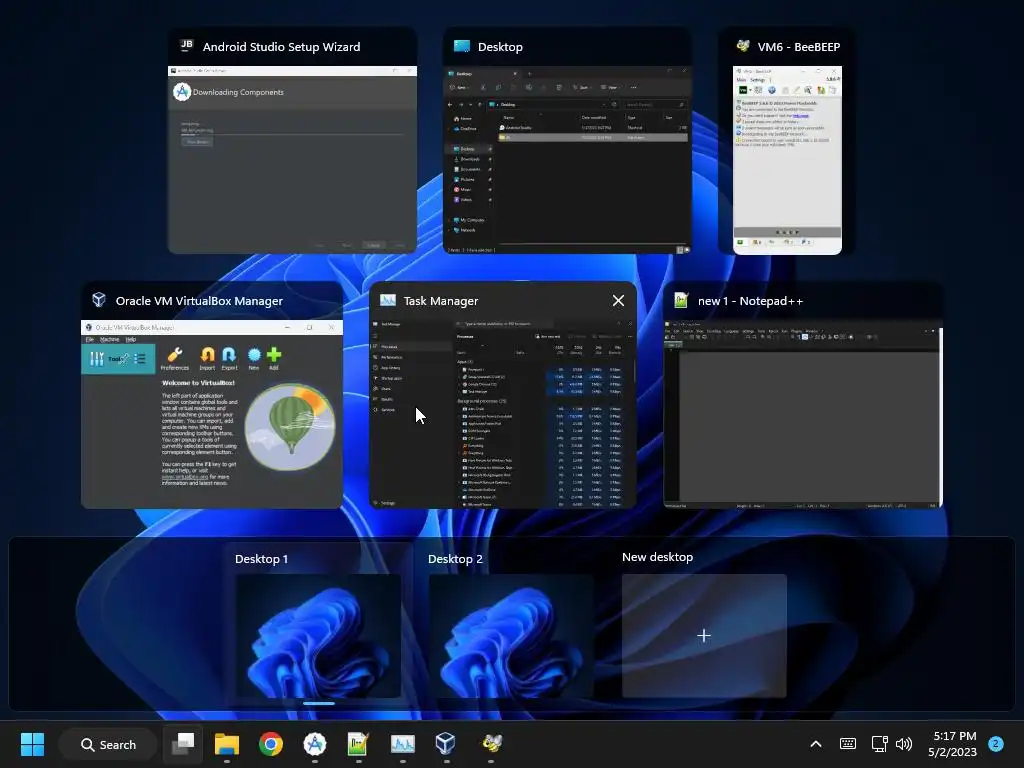Open the touch keyboard from the tray
Image resolution: width=1024 pixels, height=768 pixels.
(x=848, y=744)
